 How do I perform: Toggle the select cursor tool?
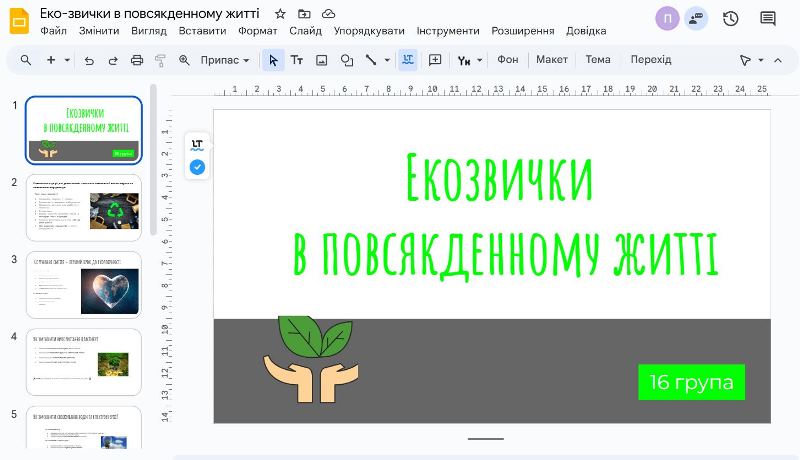[273, 60]
